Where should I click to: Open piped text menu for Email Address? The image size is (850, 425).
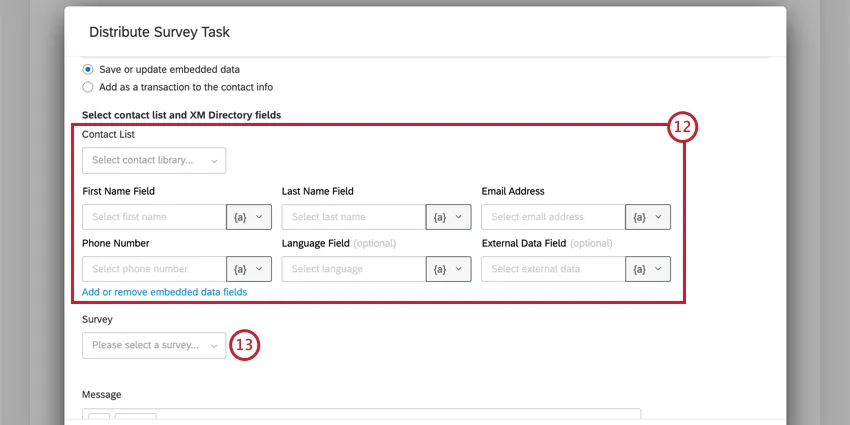(x=648, y=217)
